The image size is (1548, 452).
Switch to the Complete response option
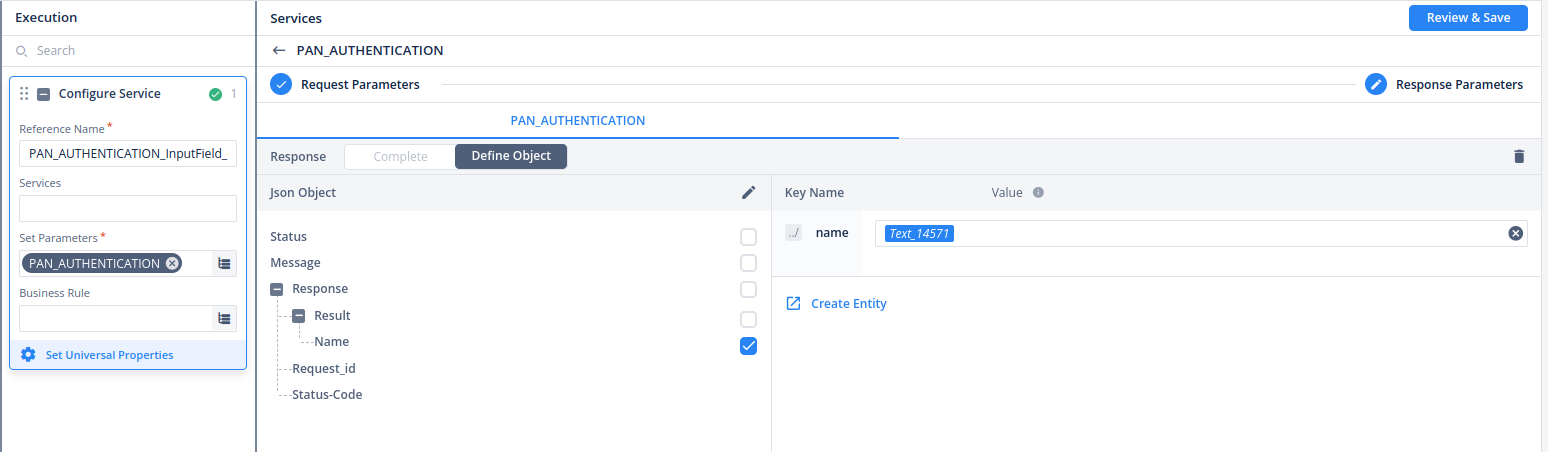(400, 156)
